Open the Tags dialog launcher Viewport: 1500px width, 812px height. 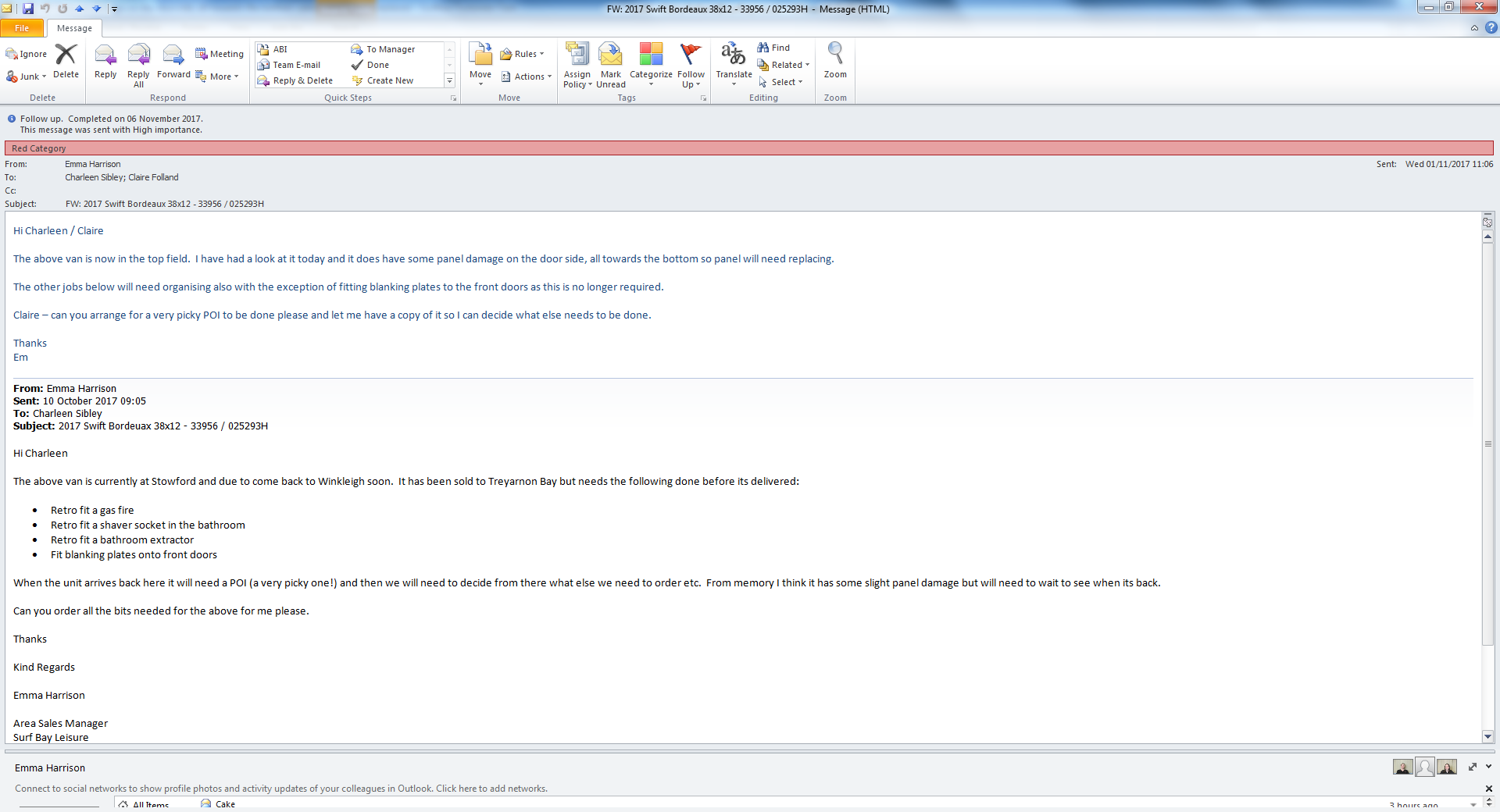[703, 98]
